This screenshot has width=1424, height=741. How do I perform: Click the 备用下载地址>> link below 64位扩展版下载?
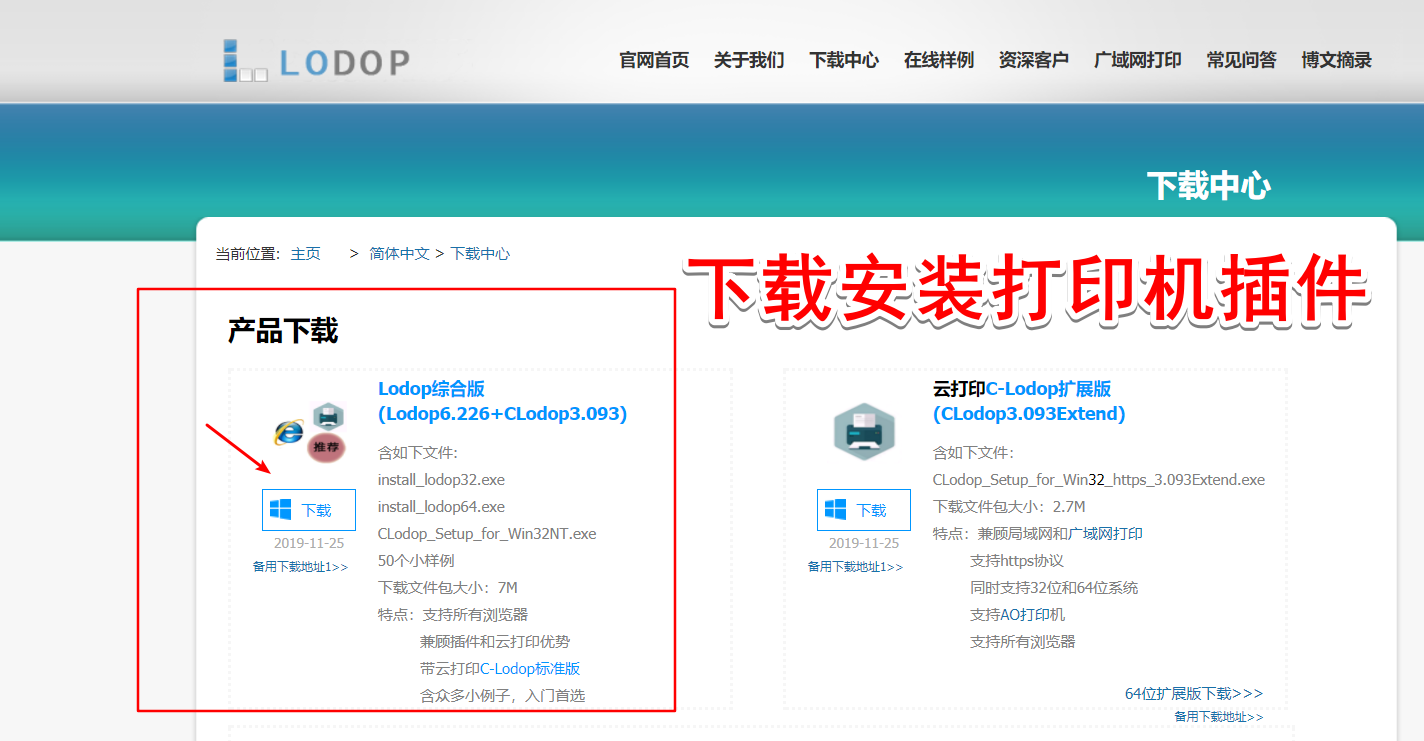coord(1219,717)
